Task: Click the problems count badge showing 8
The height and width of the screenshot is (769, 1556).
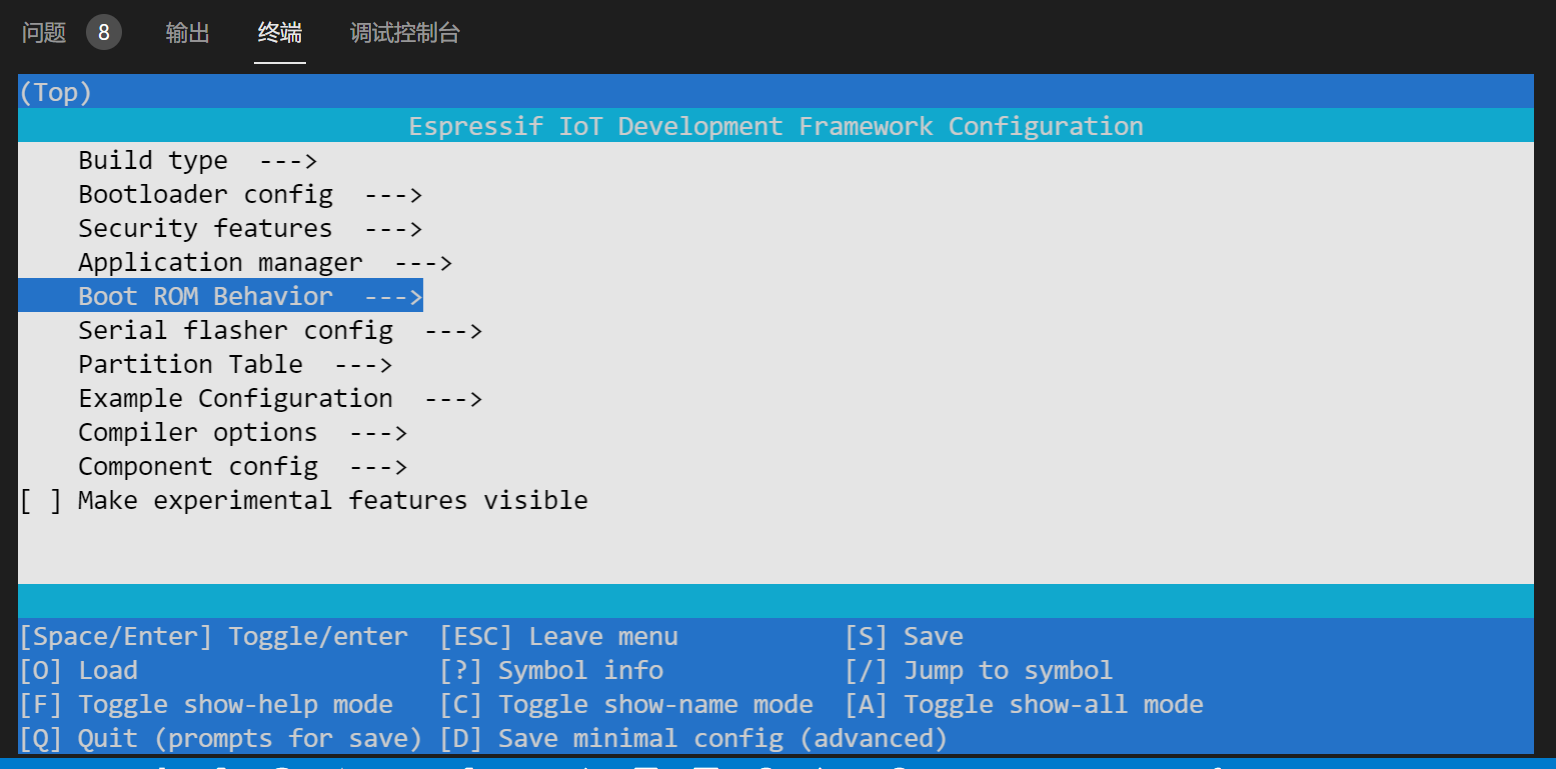Action: pos(103,32)
